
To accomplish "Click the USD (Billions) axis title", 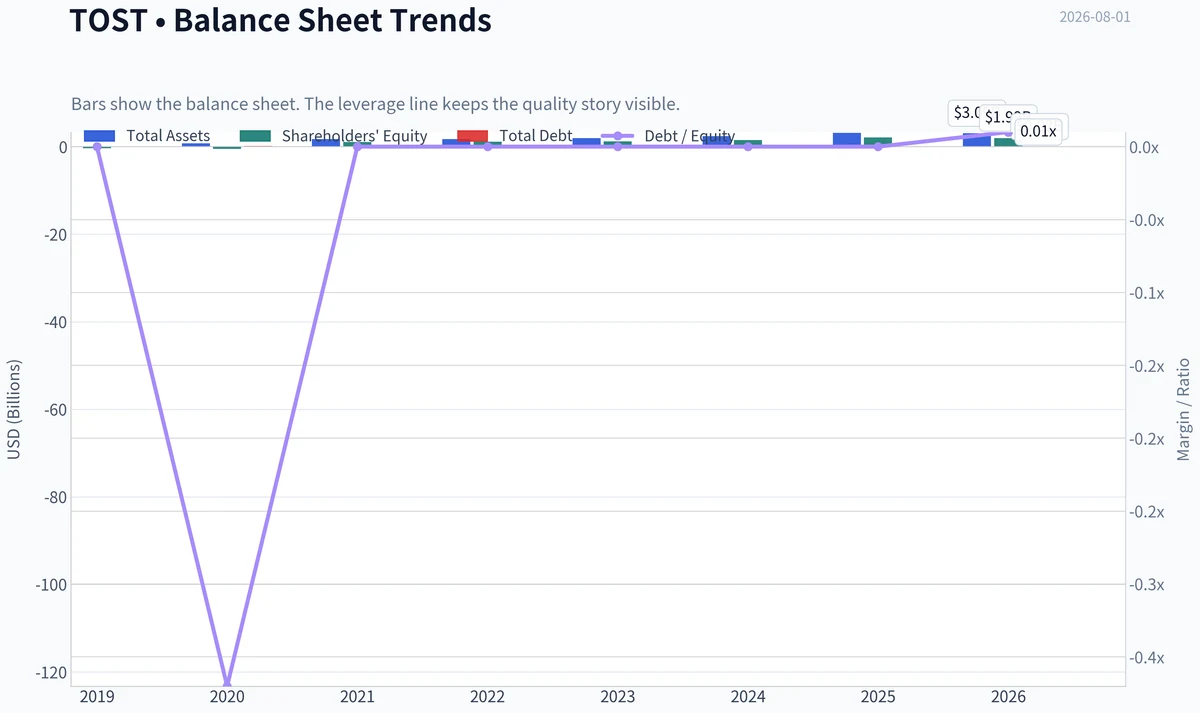I will point(14,411).
